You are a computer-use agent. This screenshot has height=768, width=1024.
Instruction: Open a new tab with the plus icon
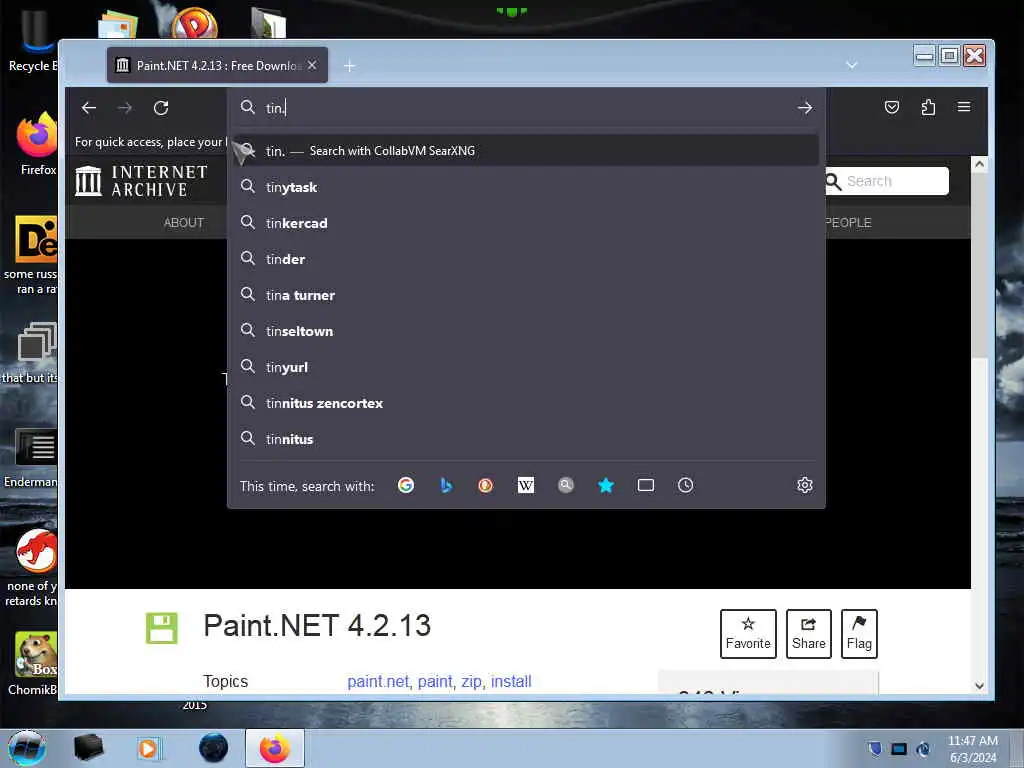[349, 66]
